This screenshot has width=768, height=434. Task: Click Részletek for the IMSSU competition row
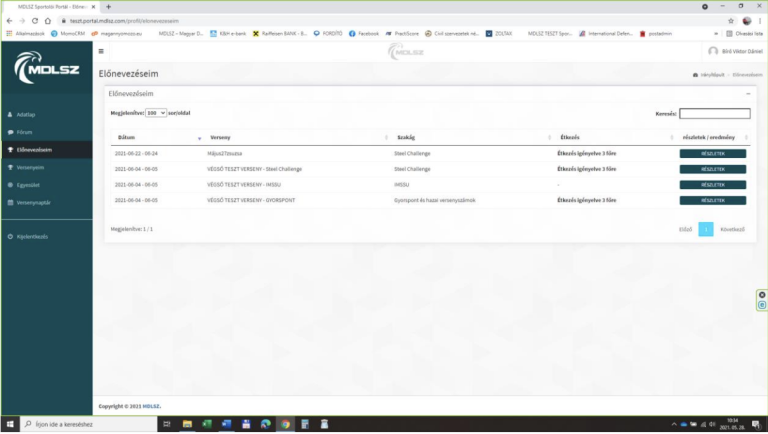712,185
